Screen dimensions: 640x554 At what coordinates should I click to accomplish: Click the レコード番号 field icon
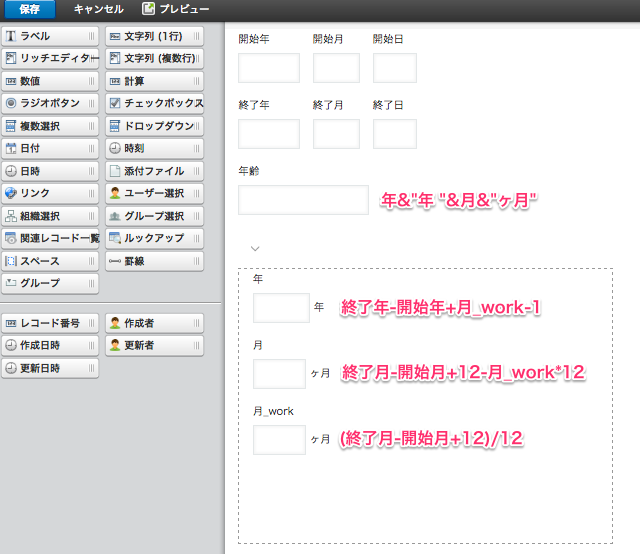pos(11,323)
